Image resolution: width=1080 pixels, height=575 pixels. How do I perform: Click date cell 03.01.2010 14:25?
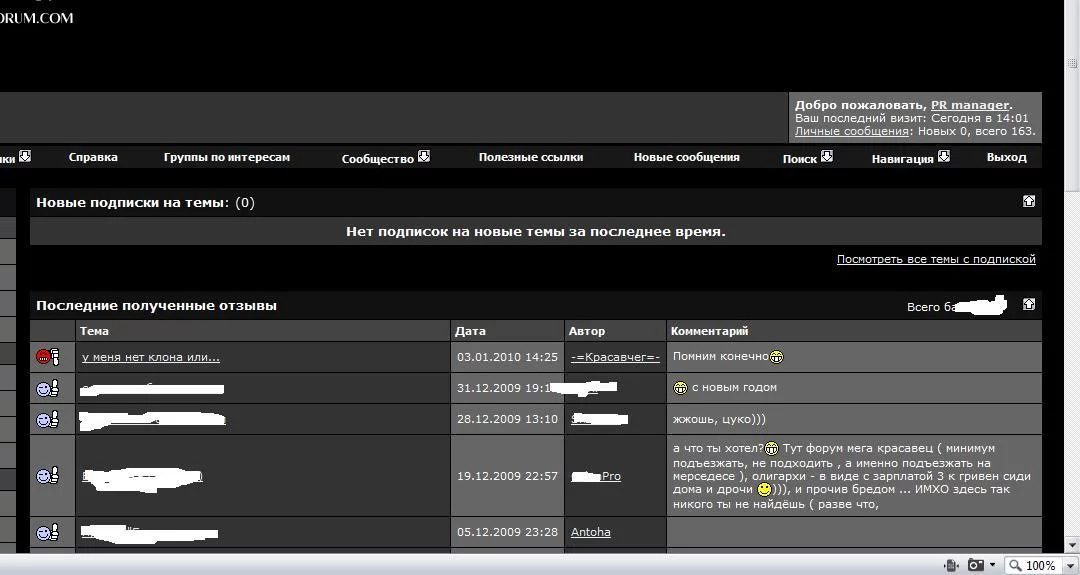[508, 357]
